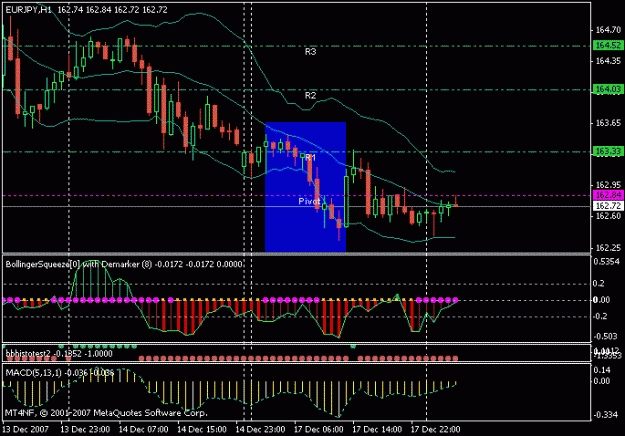Select the R3 resistance label
Screen dimensions: 625x436
click(x=311, y=52)
